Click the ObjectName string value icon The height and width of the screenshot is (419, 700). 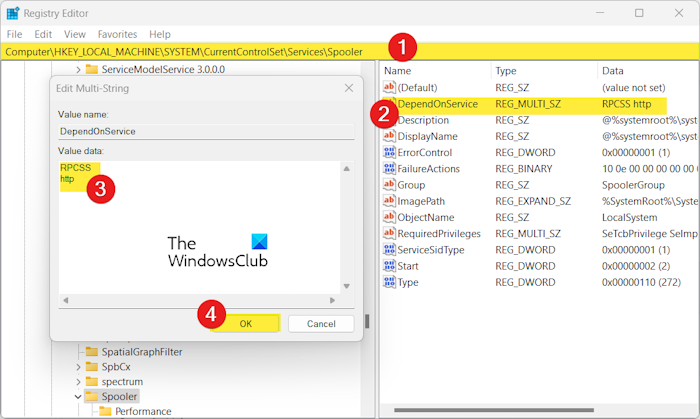(x=389, y=217)
